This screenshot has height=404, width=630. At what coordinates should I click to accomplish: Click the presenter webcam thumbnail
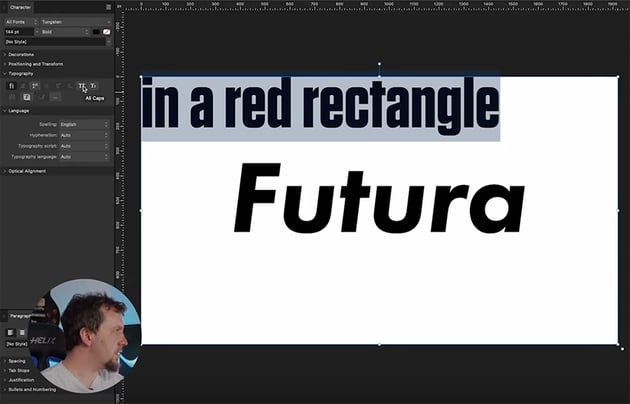coord(85,336)
